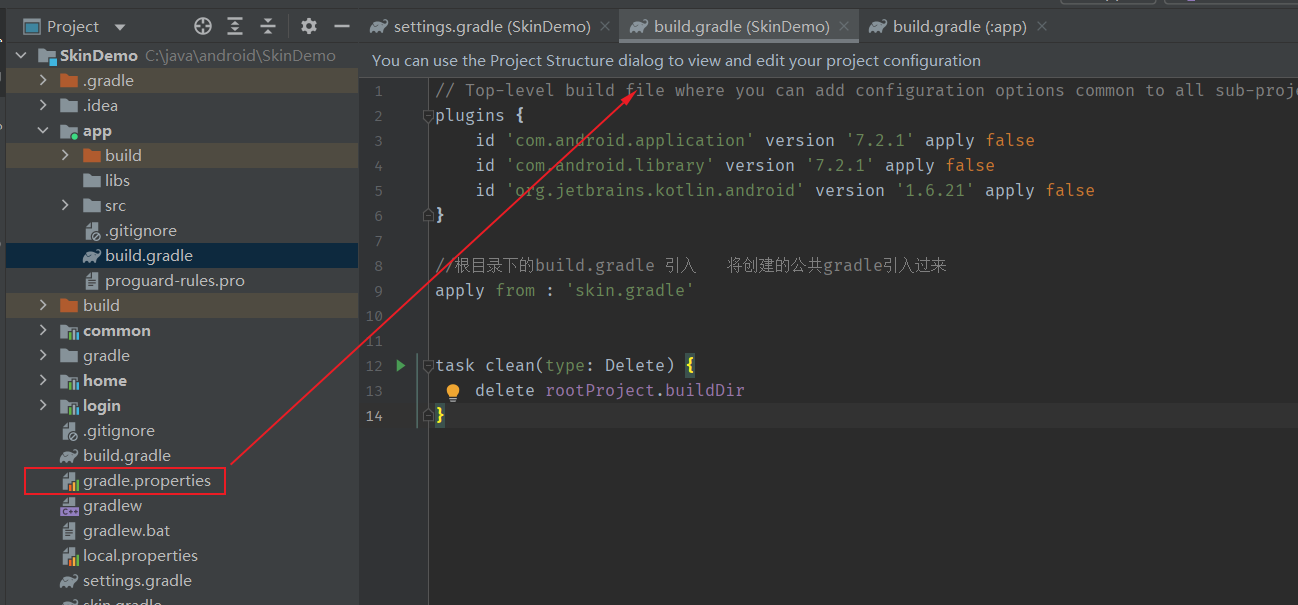The height and width of the screenshot is (605, 1298).
Task: Click the Expand All icon in Project panel
Action: 235,27
